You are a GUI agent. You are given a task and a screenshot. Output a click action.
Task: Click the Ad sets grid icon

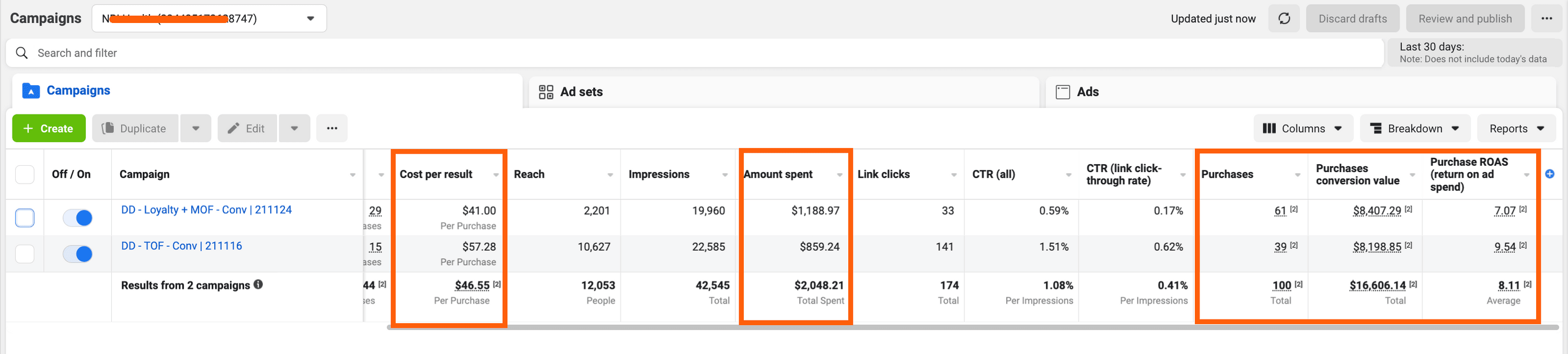pyautogui.click(x=546, y=92)
